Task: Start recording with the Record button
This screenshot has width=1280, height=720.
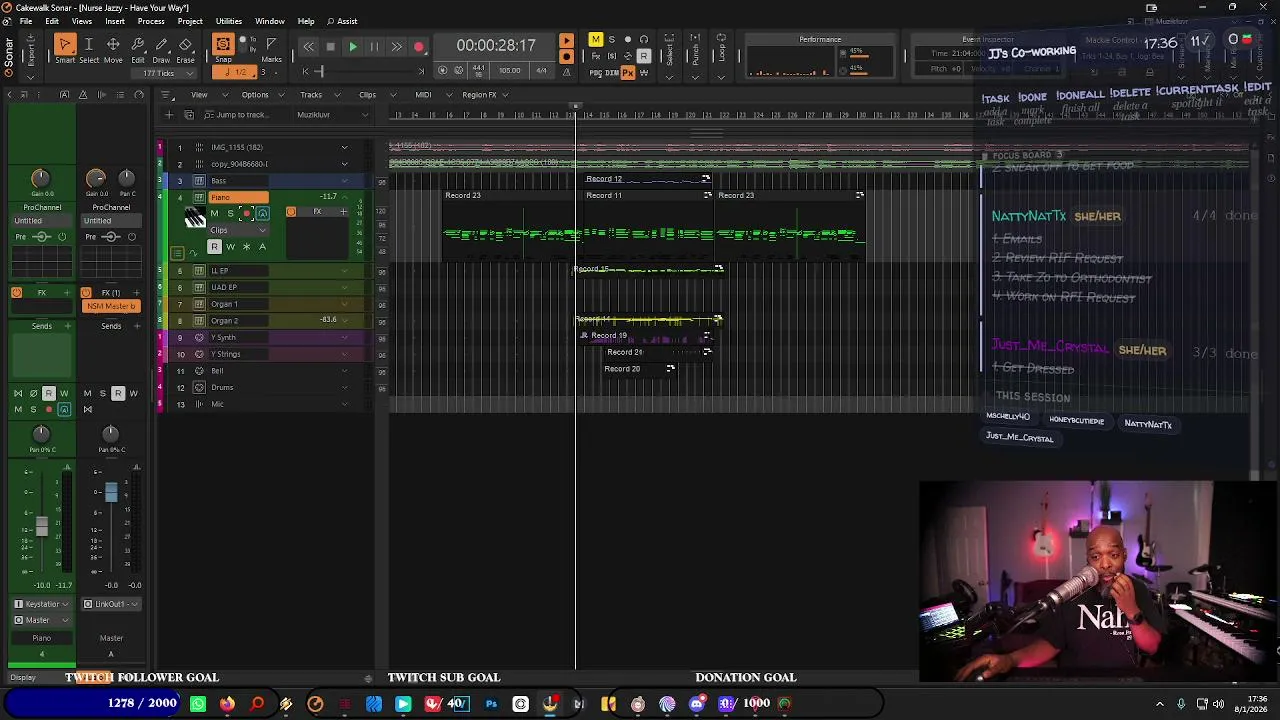Action: (x=419, y=47)
